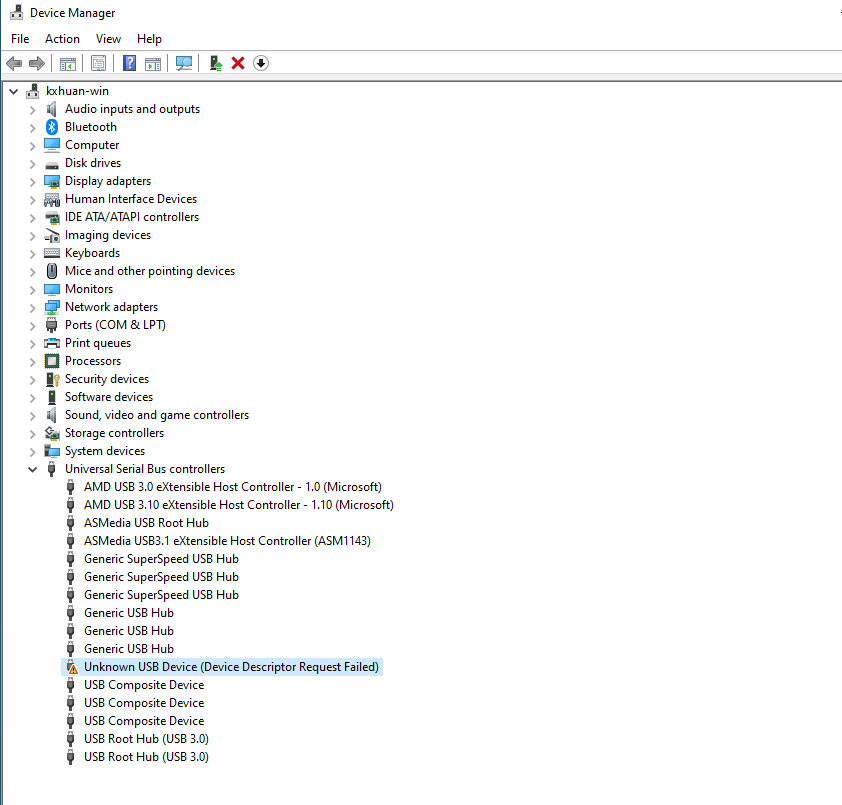Image resolution: width=842 pixels, height=805 pixels.
Task: Expand Software devices category
Action: click(x=32, y=397)
